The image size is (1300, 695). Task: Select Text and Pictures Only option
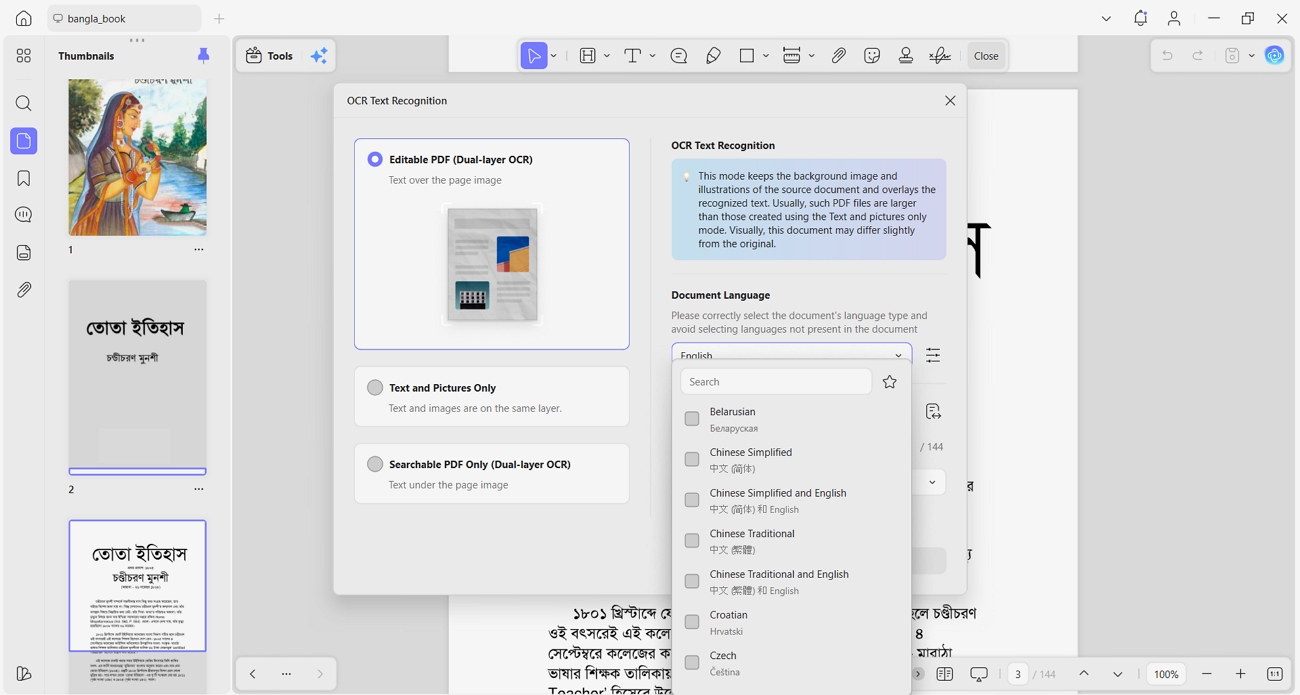coord(375,387)
